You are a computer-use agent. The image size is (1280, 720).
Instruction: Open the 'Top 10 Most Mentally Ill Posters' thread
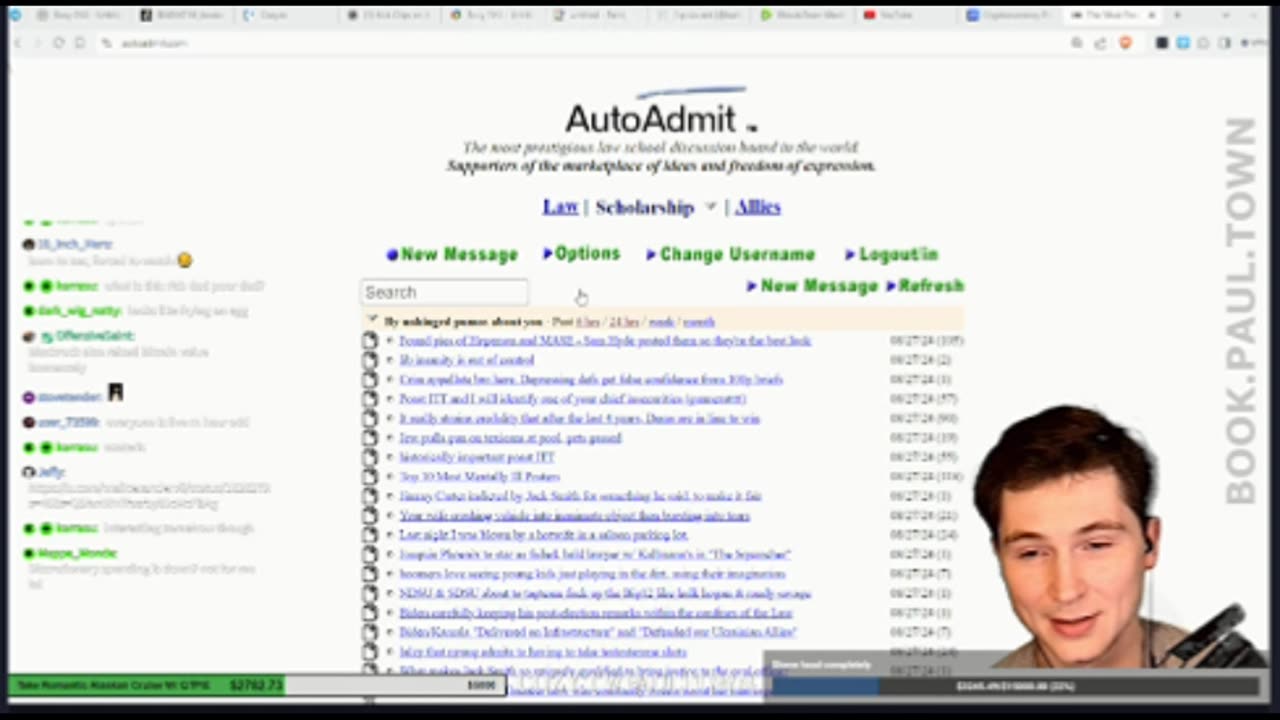[x=479, y=477]
